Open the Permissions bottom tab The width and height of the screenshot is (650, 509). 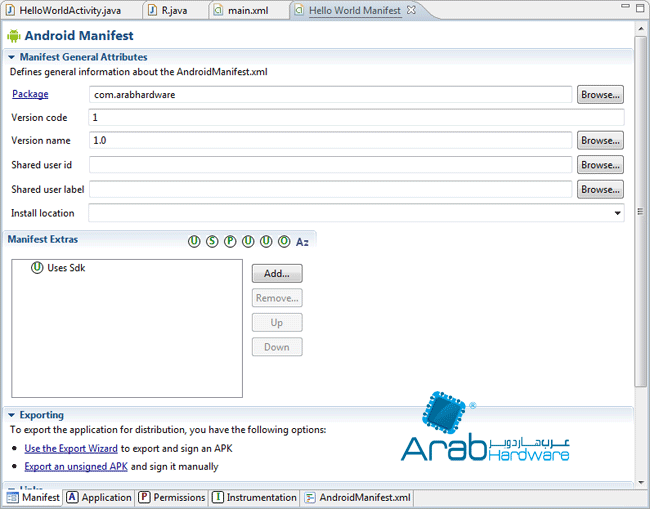pos(172,497)
